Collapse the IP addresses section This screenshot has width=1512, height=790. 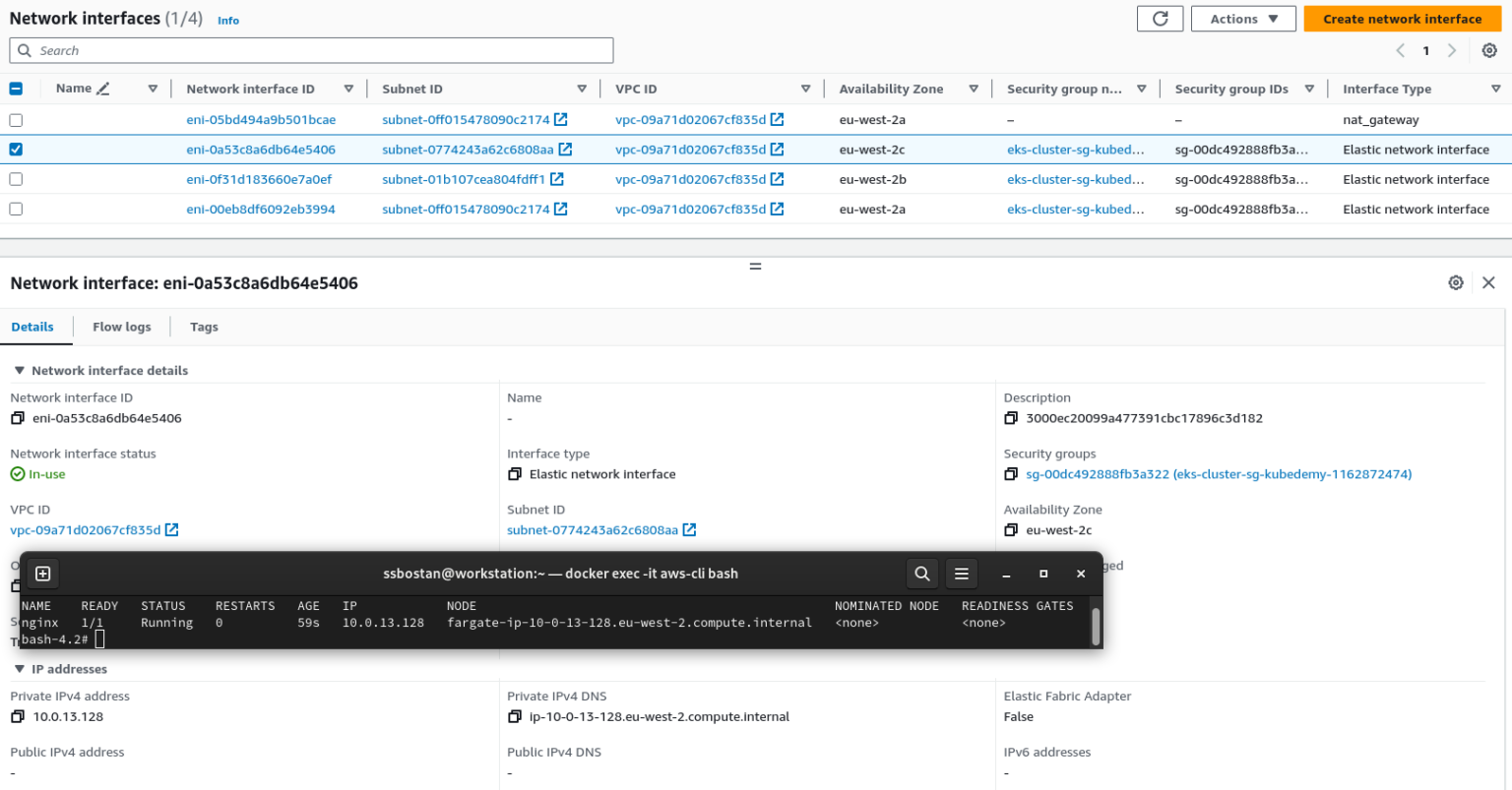click(20, 669)
